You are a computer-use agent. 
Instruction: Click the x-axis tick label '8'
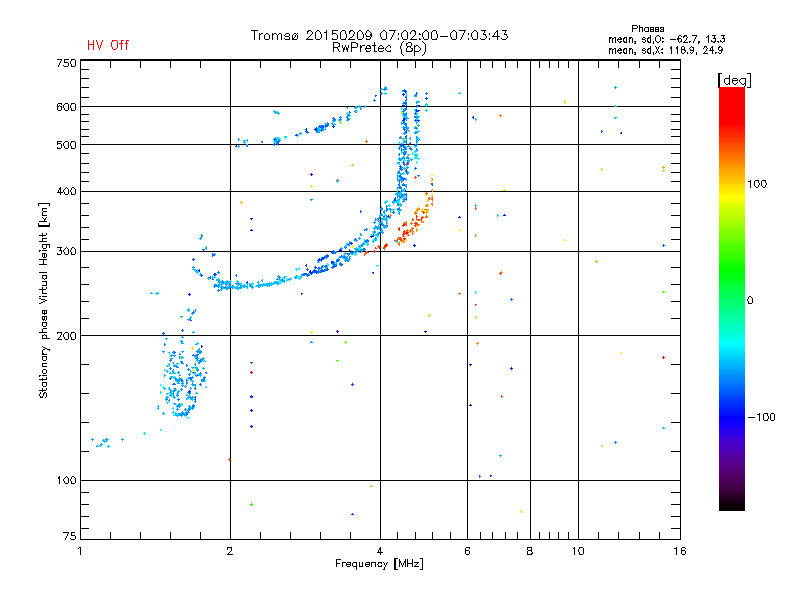tap(530, 551)
